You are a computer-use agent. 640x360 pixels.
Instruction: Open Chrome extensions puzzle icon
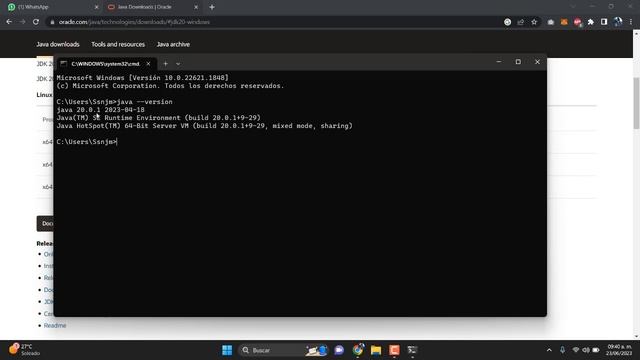click(591, 22)
